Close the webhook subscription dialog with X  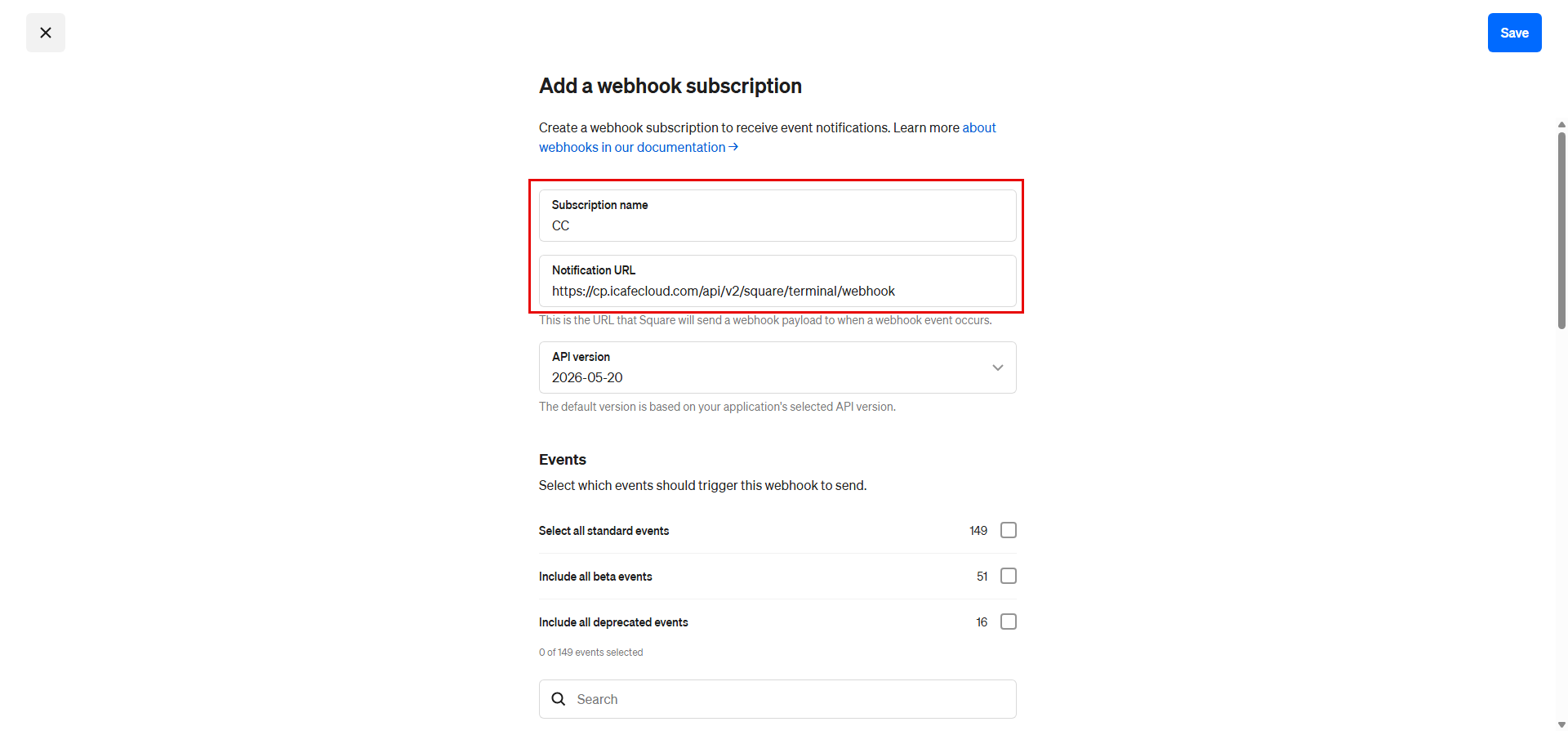point(46,33)
